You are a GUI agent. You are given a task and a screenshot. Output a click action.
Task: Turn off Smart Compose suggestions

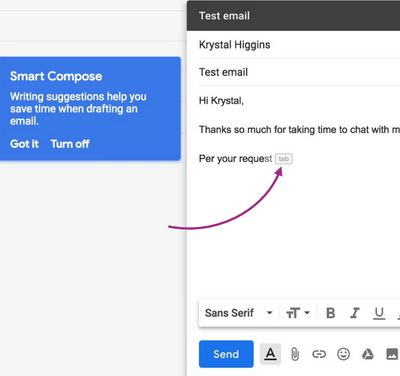(70, 144)
